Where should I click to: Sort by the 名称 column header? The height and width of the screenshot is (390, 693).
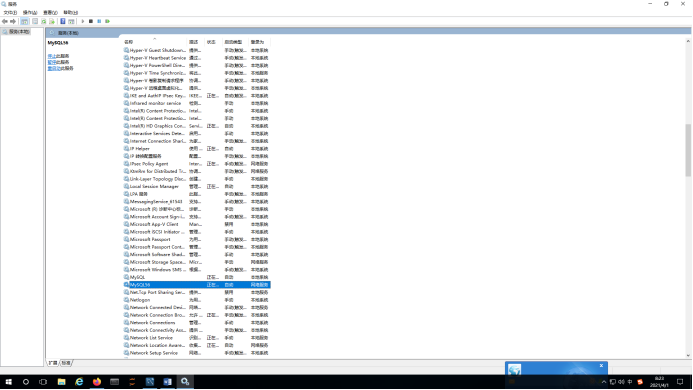[x=155, y=42]
